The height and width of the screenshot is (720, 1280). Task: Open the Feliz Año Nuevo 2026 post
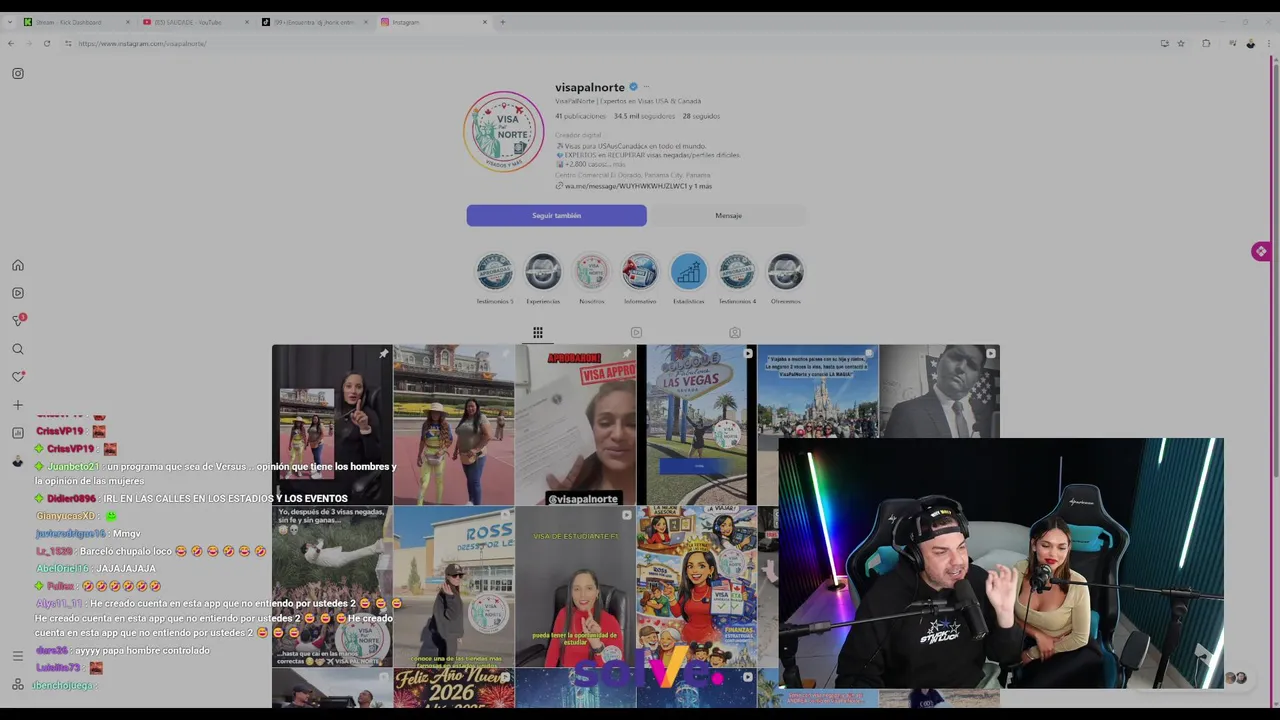click(453, 688)
